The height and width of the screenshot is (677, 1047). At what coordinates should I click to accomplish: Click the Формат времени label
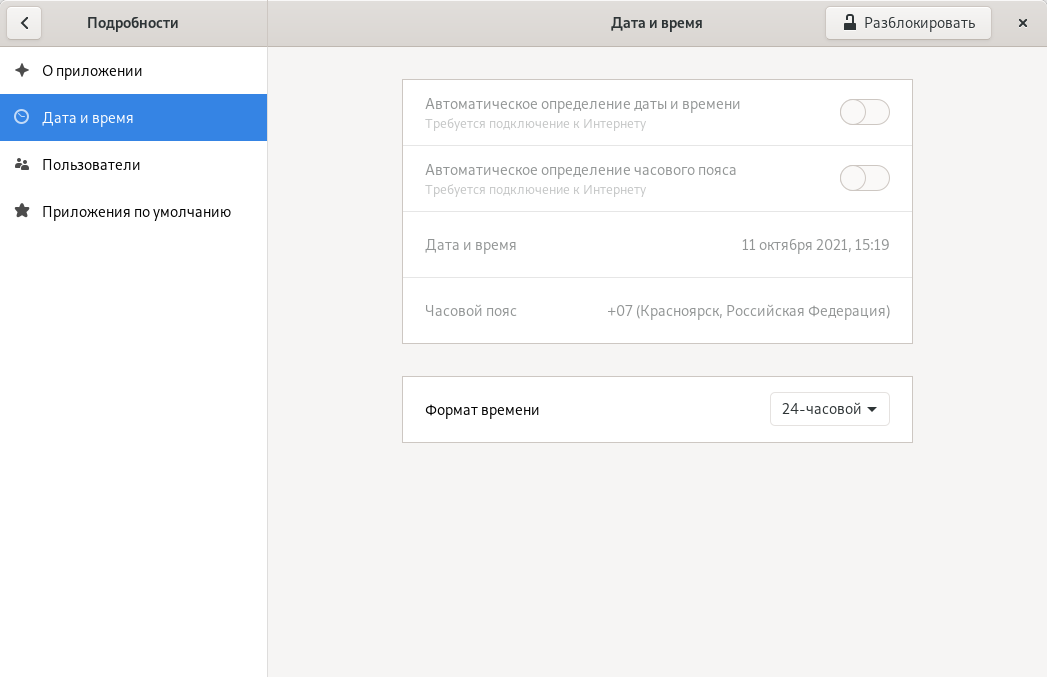tap(482, 410)
